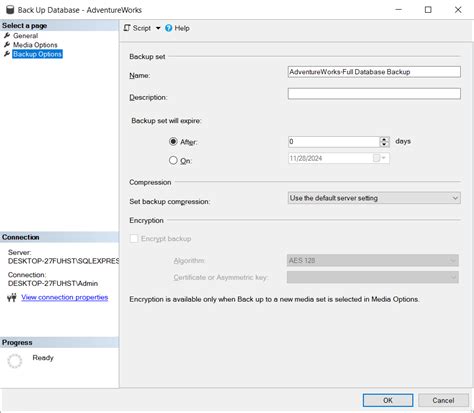Click the View connection properties link
This screenshot has width=474, height=413.
click(65, 297)
